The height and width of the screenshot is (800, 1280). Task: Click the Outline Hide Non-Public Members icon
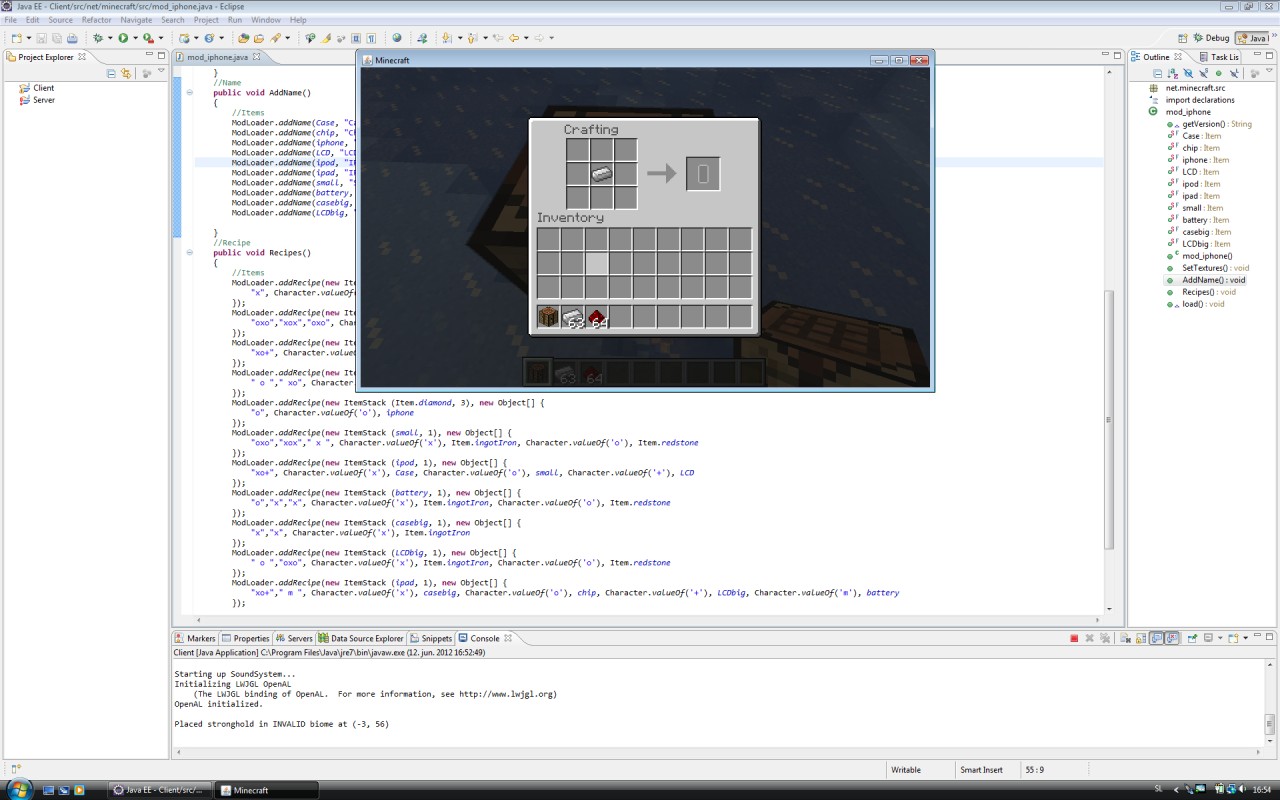pyautogui.click(x=1218, y=73)
